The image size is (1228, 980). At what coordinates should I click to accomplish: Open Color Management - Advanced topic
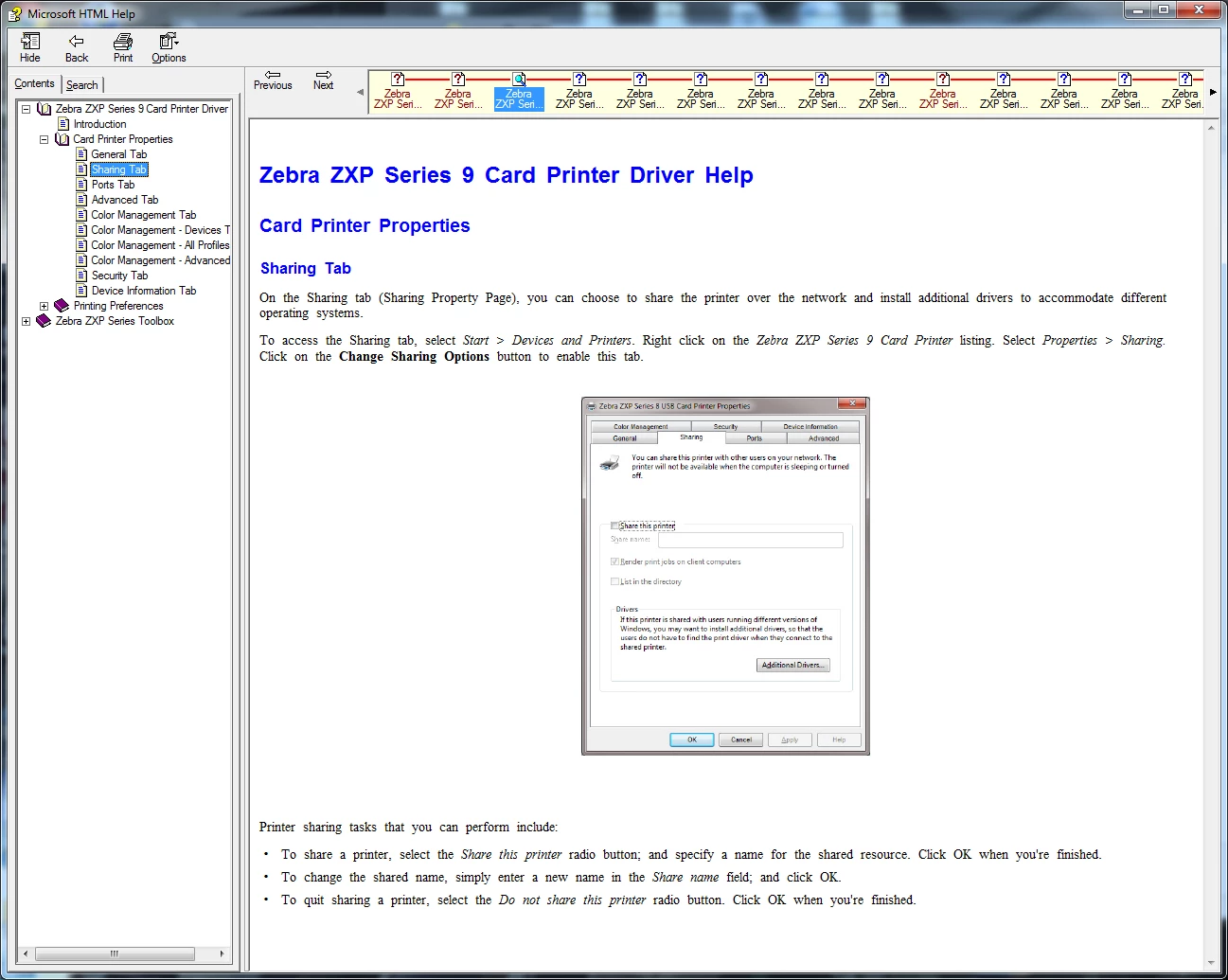(160, 260)
